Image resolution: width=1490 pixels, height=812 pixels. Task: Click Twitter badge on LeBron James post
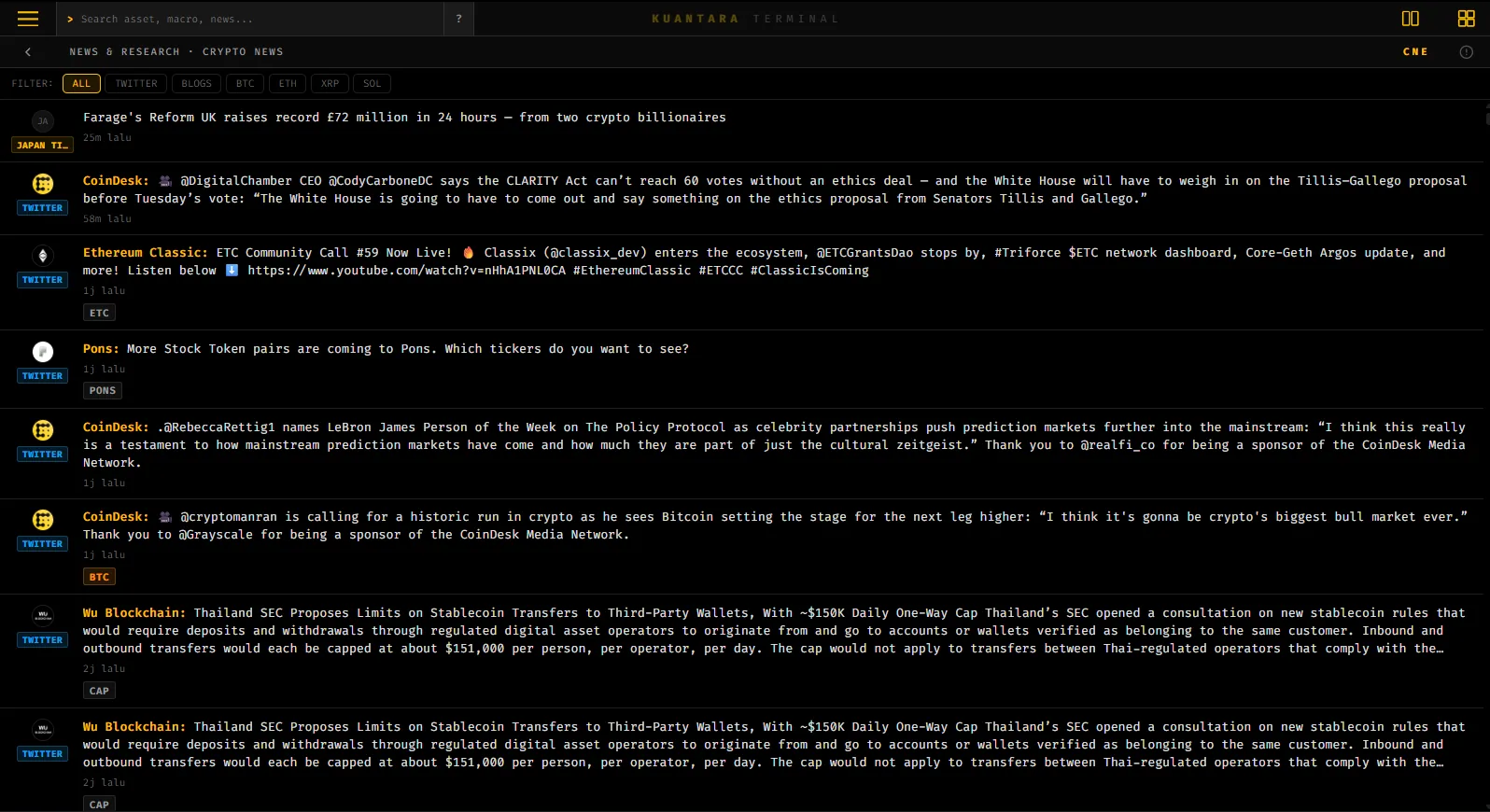[42, 455]
